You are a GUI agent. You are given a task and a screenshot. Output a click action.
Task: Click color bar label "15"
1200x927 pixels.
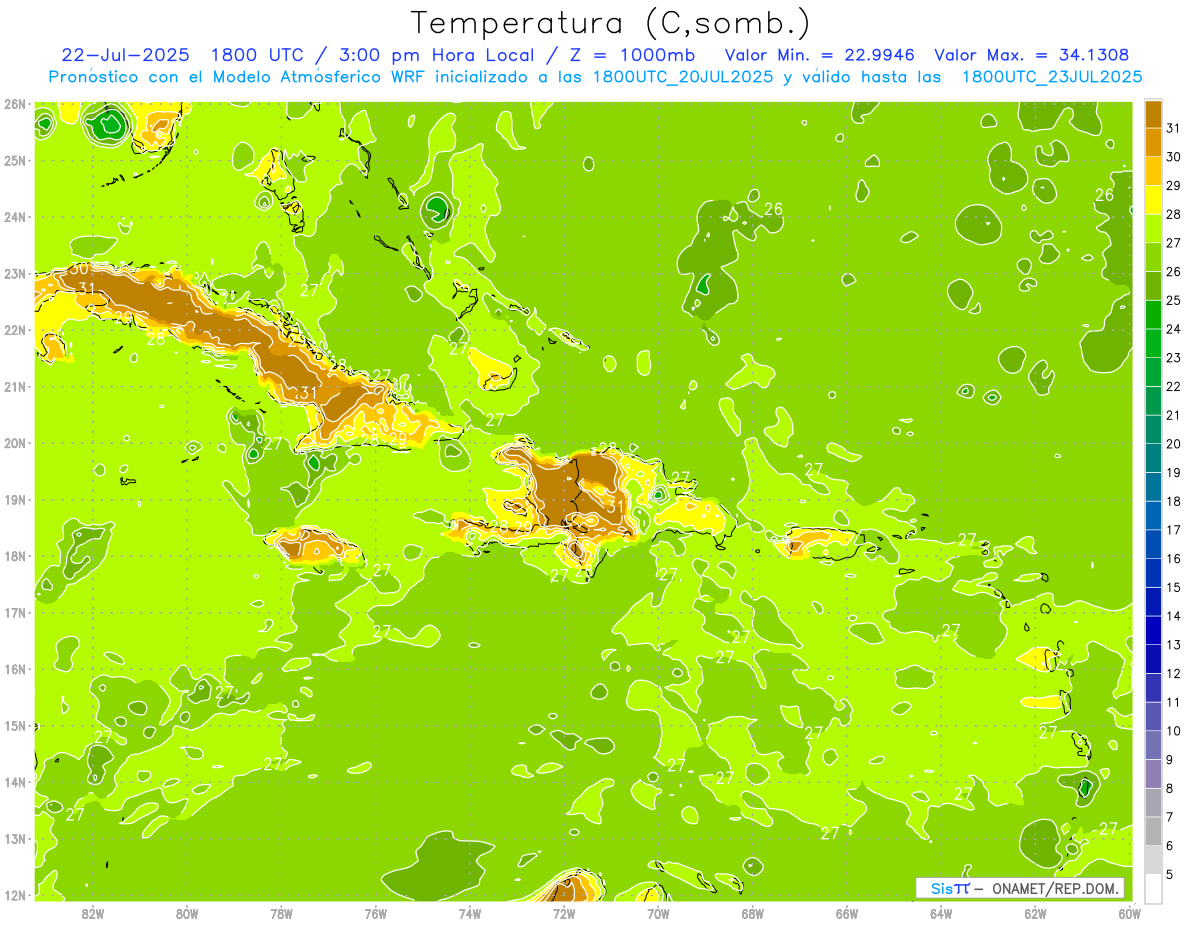[1174, 587]
